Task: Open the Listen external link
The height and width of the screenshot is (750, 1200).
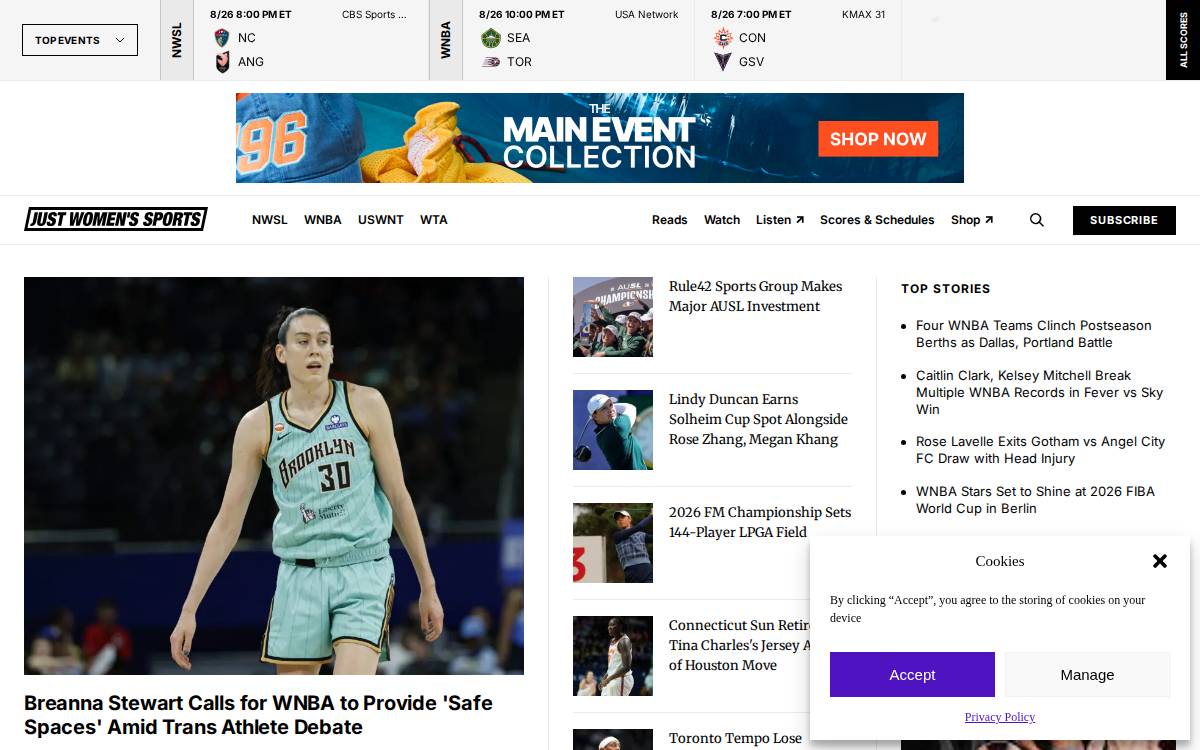Action: [780, 220]
